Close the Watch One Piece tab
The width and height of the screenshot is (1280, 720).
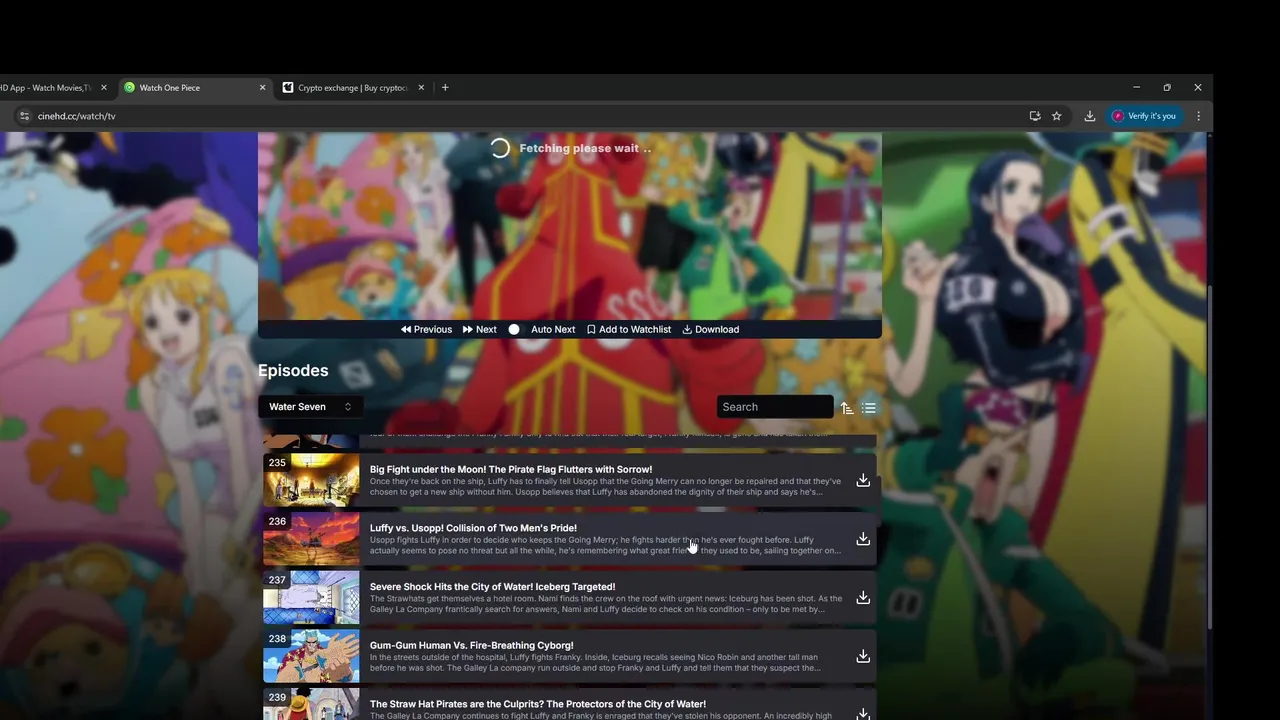pyautogui.click(x=263, y=88)
